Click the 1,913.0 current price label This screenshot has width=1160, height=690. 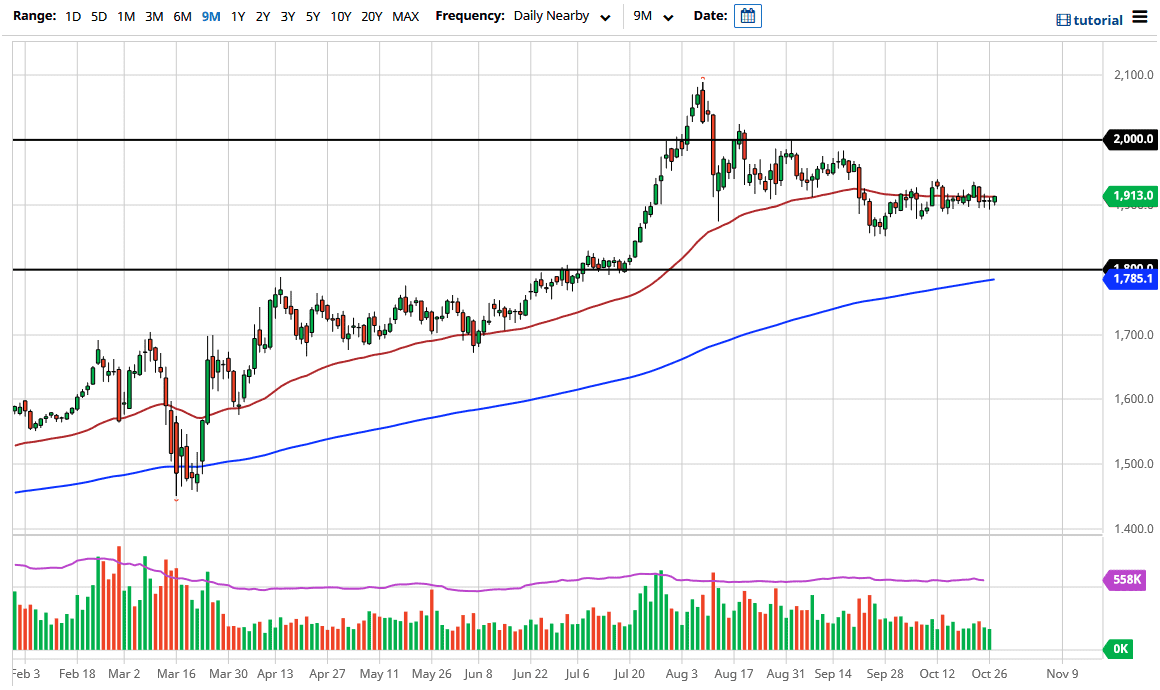pos(1130,196)
